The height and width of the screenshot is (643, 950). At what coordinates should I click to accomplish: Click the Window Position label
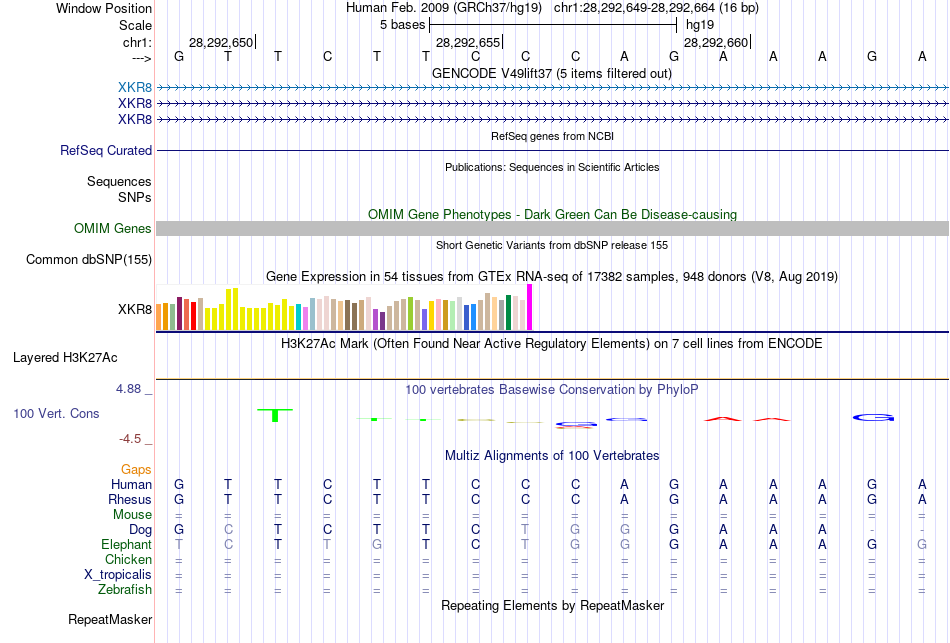point(104,8)
